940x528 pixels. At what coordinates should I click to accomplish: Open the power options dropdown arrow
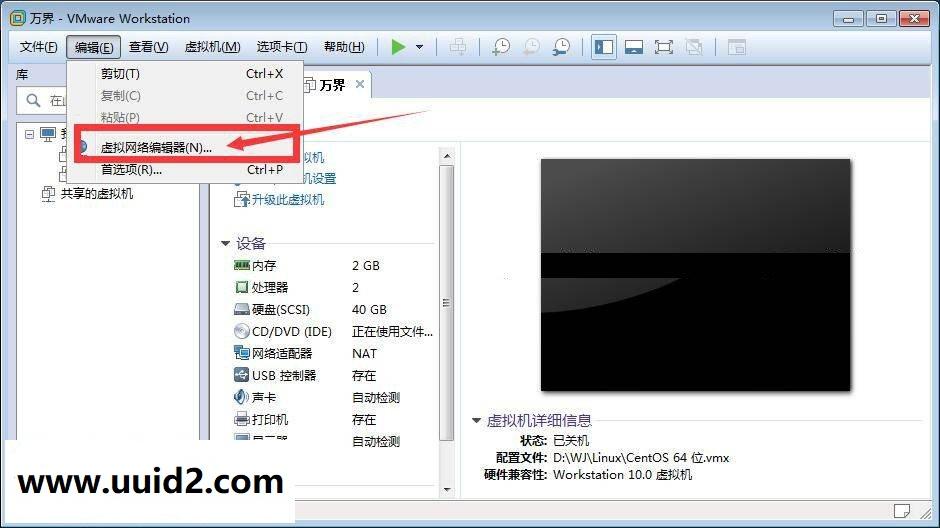(x=420, y=47)
